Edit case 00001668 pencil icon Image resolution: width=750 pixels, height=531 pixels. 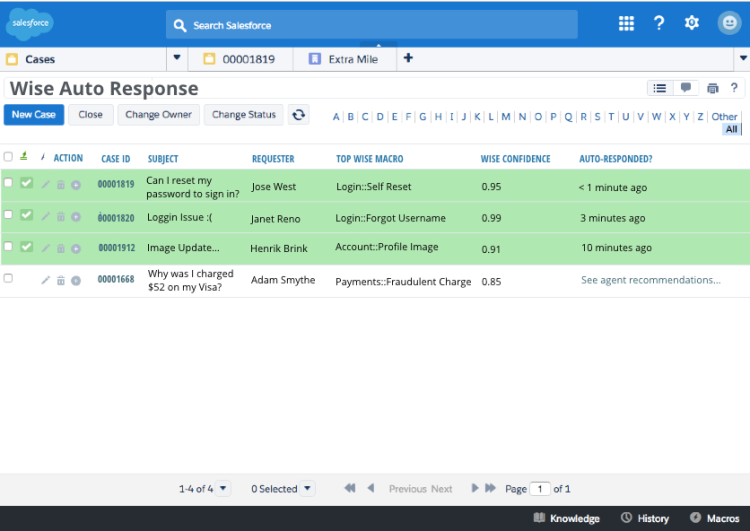click(x=45, y=280)
